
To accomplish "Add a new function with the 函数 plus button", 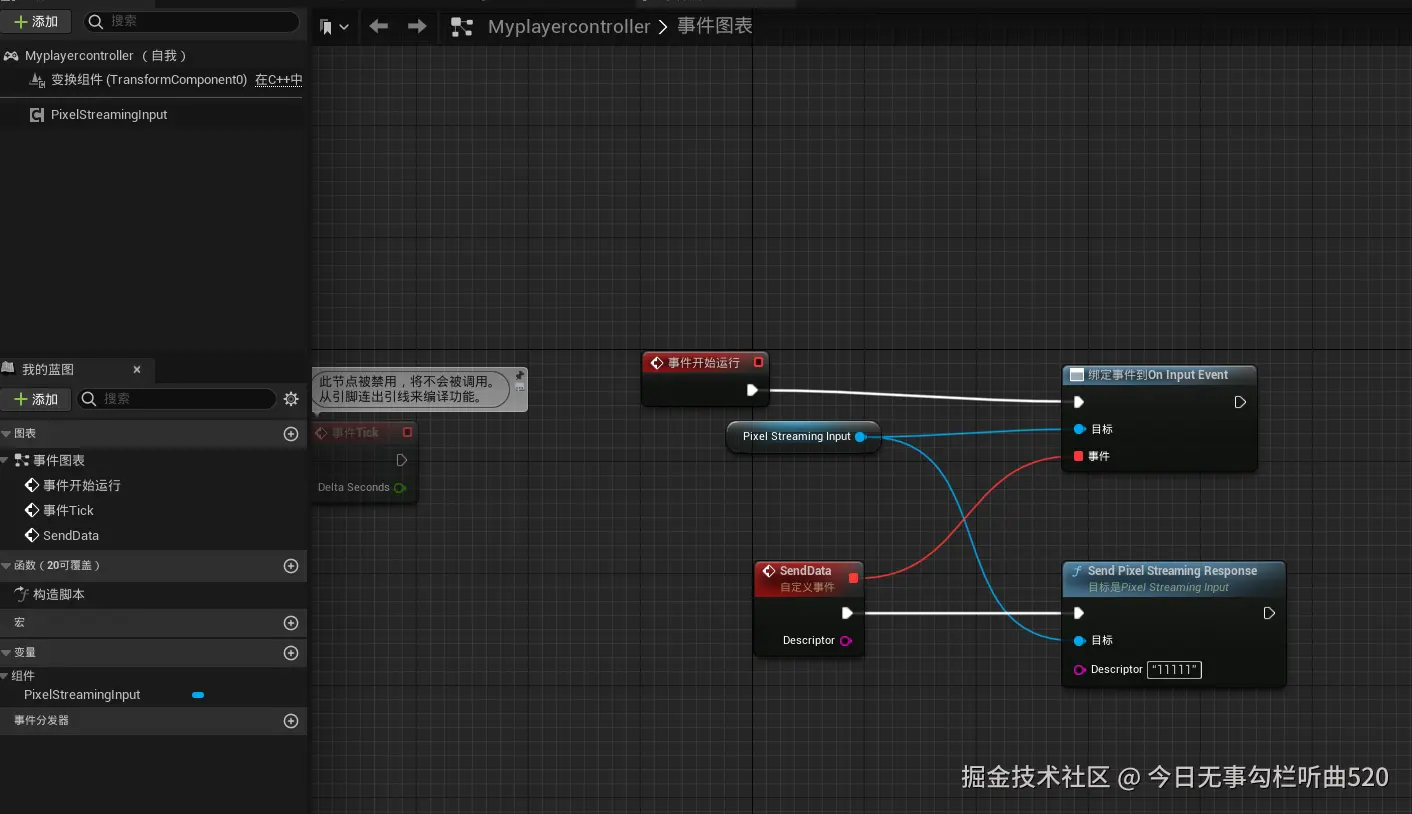I will click(x=291, y=566).
